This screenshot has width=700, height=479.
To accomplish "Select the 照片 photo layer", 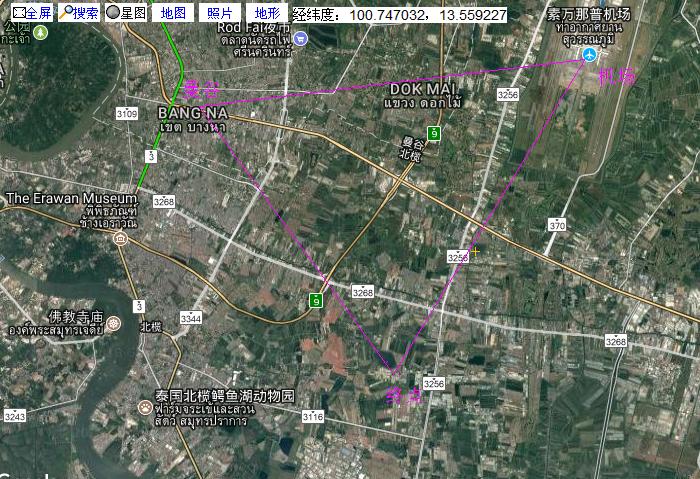I will (x=219, y=13).
